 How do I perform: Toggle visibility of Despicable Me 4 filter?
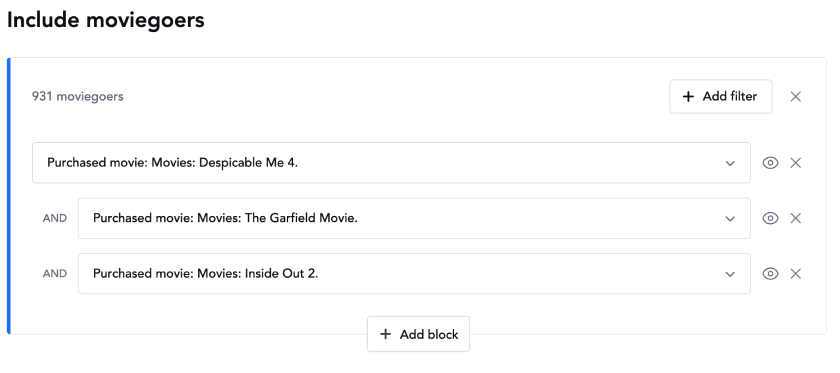point(770,163)
